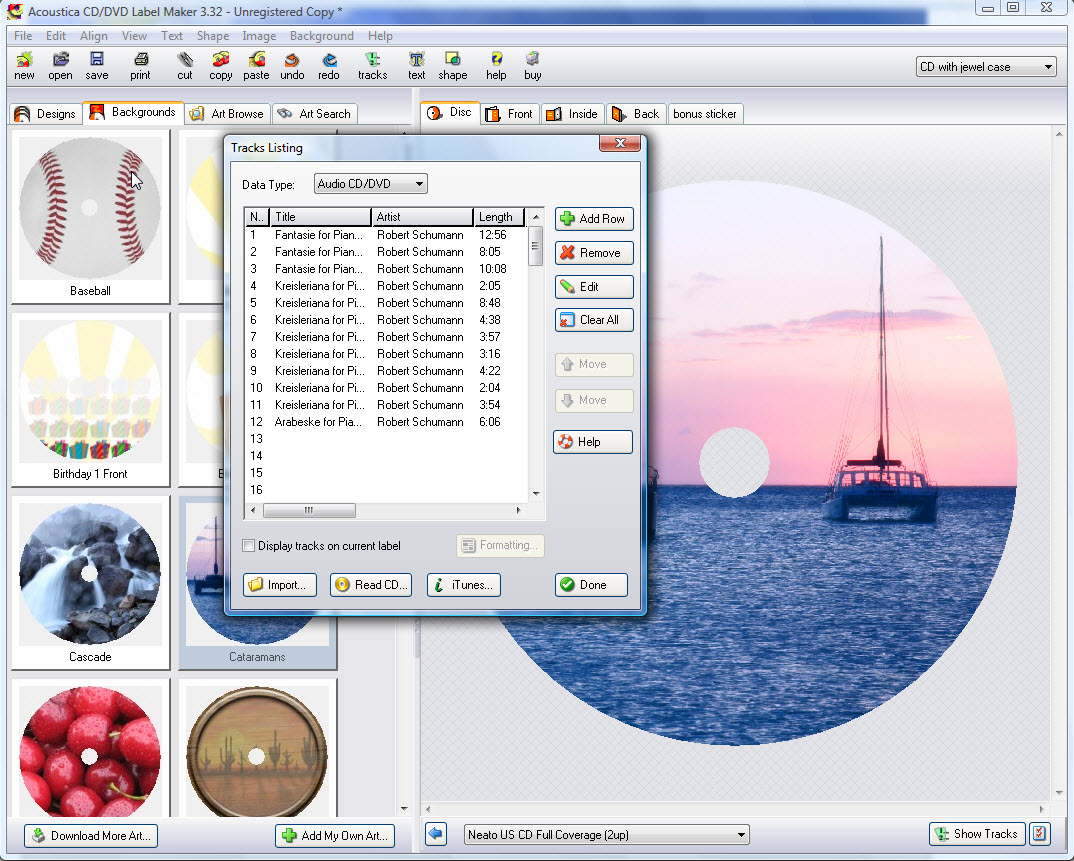Click the print toolbar icon
This screenshot has height=861, width=1074.
click(x=140, y=66)
